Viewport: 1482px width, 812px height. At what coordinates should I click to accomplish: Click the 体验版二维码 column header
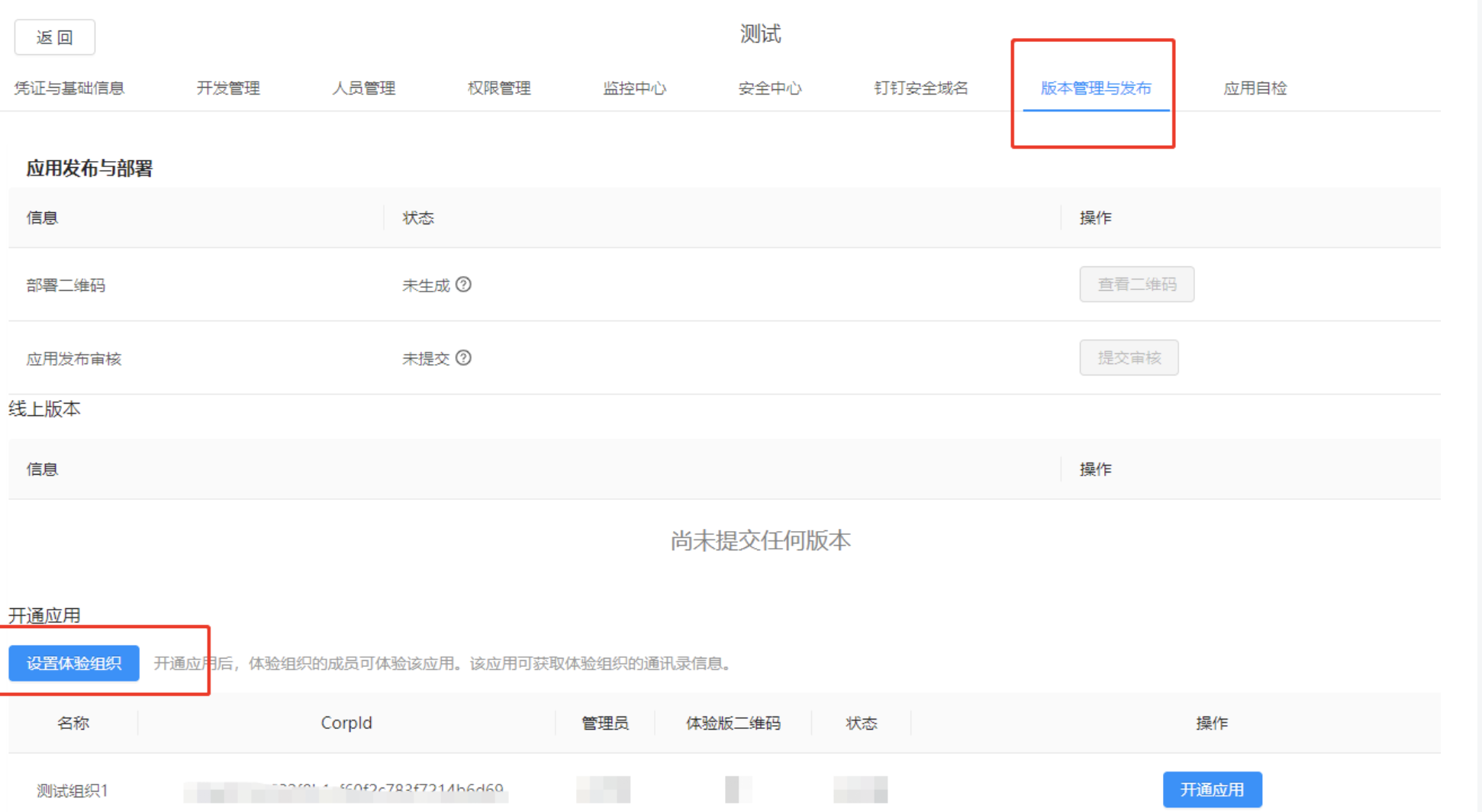[x=733, y=723]
